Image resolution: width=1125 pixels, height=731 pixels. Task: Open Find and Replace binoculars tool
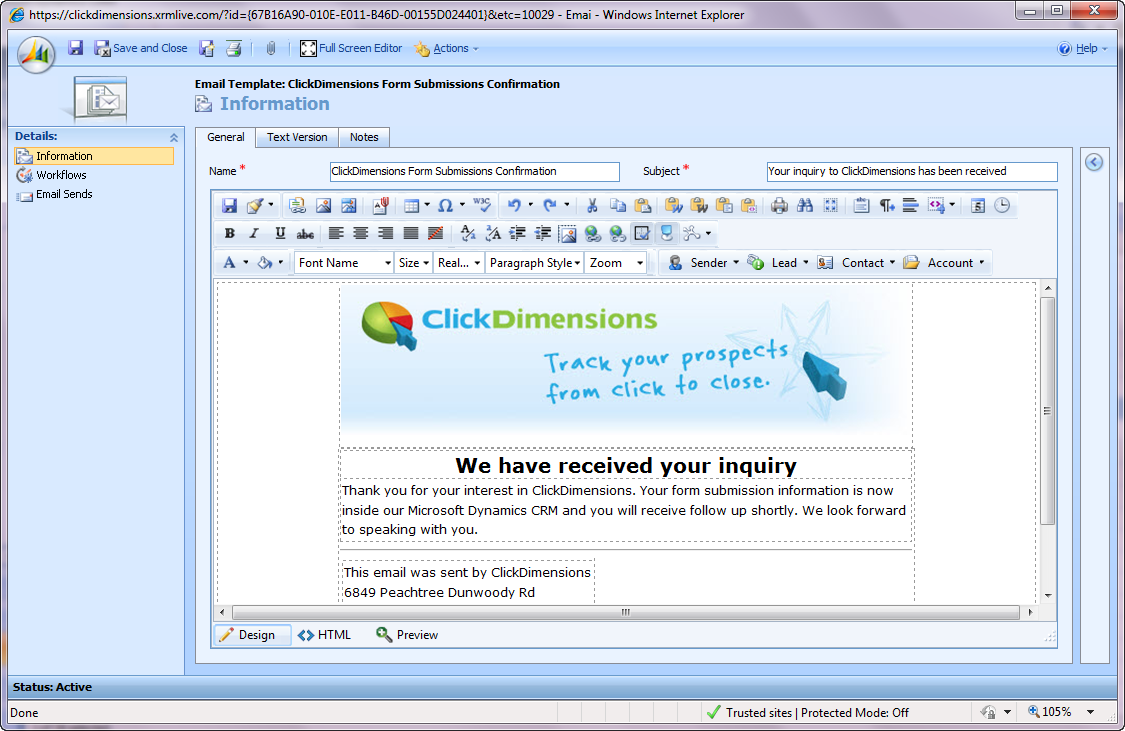click(x=805, y=206)
